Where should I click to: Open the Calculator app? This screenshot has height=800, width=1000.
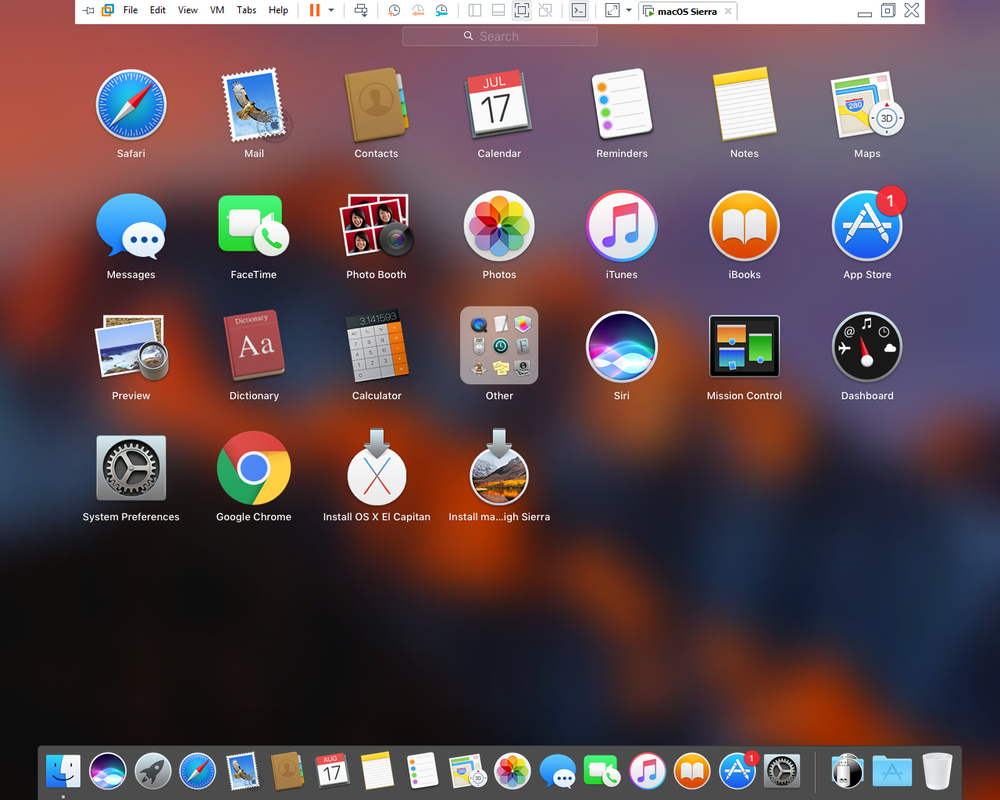coord(376,347)
